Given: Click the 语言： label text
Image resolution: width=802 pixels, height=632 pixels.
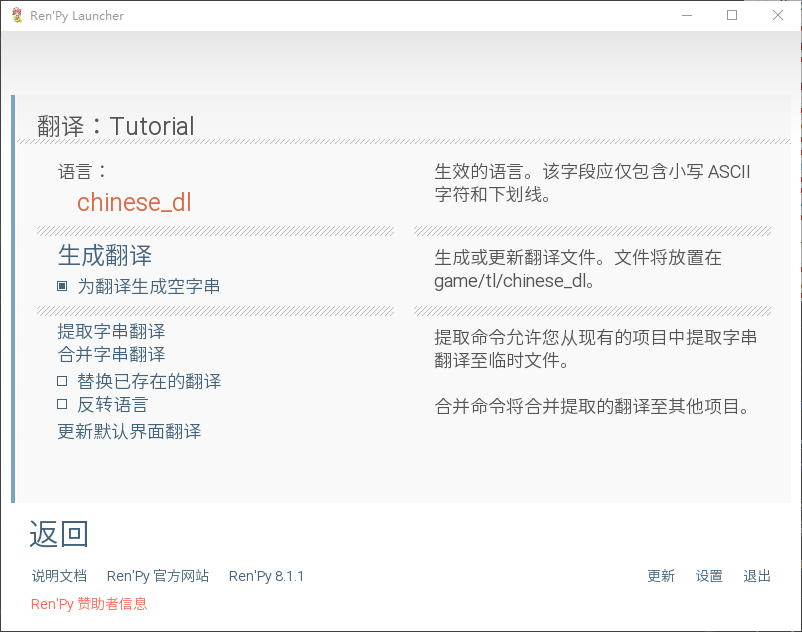Looking at the screenshot, I should pyautogui.click(x=83, y=172).
